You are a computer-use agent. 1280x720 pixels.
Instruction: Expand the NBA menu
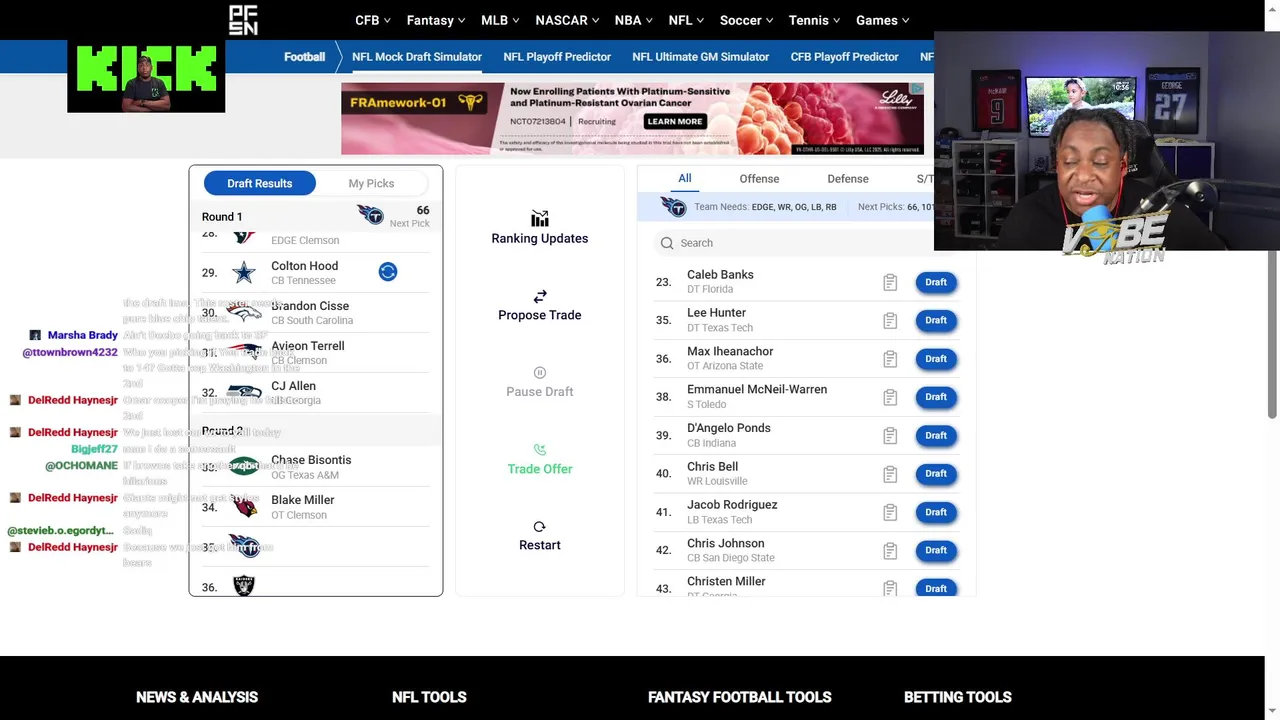[x=634, y=20]
